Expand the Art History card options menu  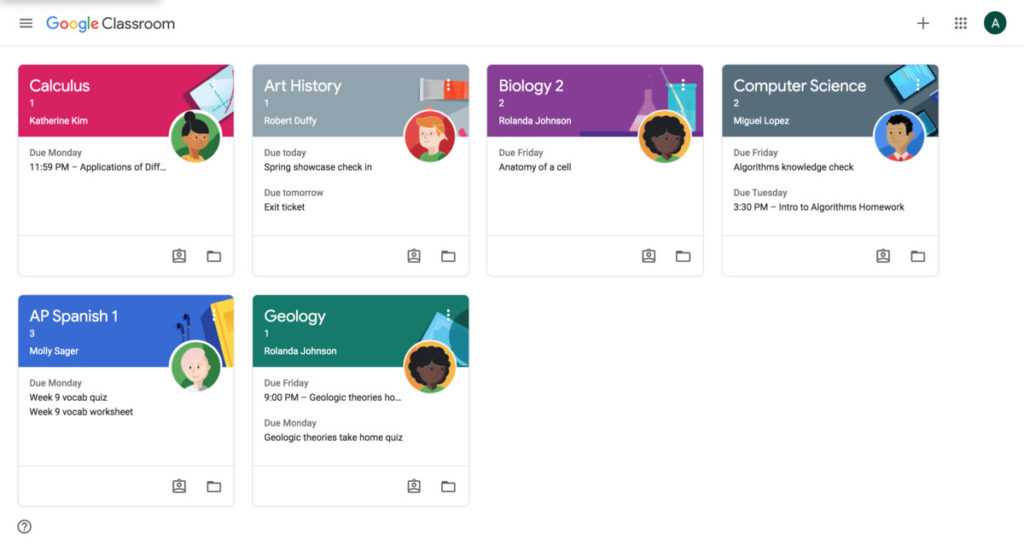[x=448, y=86]
